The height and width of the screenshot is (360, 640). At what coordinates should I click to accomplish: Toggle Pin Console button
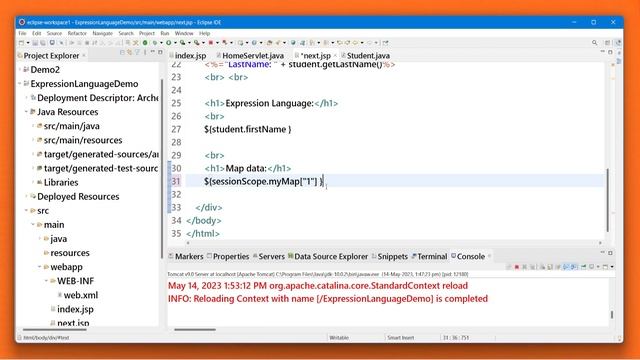(583, 267)
